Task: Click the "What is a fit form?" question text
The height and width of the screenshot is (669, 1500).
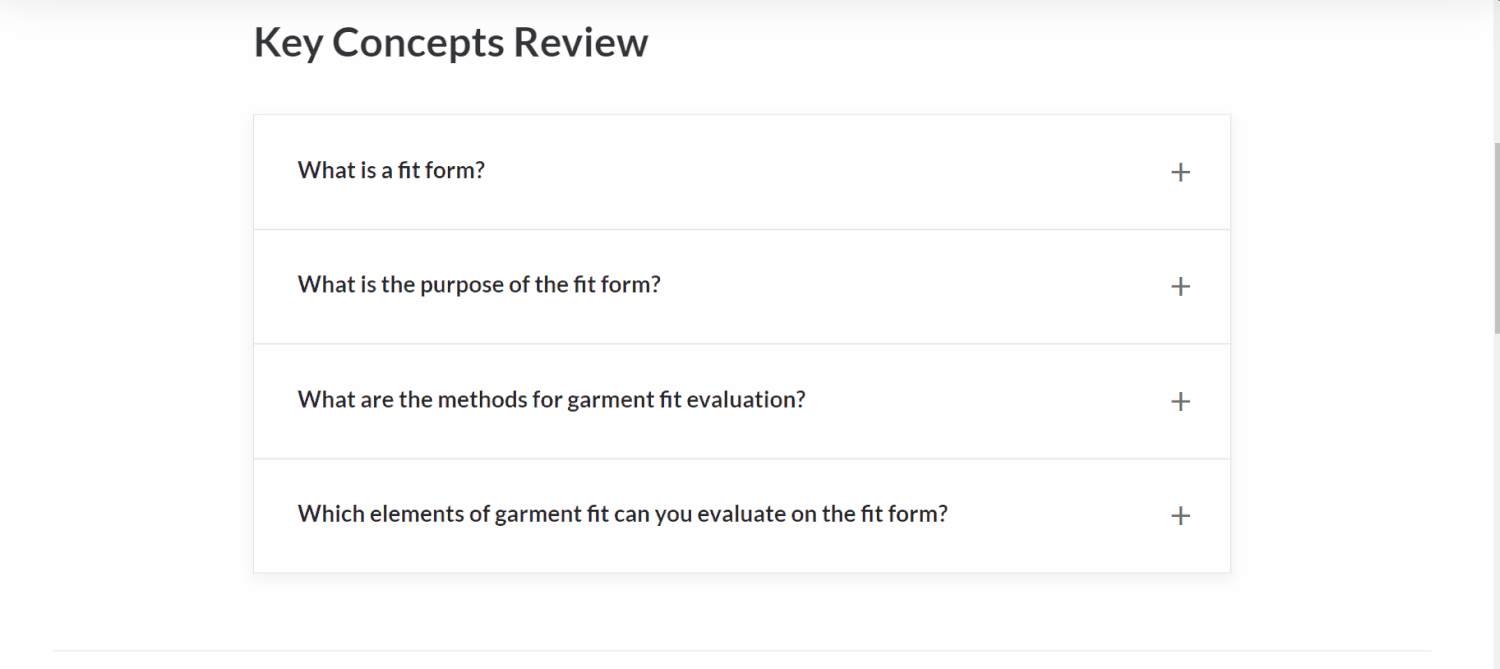Action: coord(391,170)
